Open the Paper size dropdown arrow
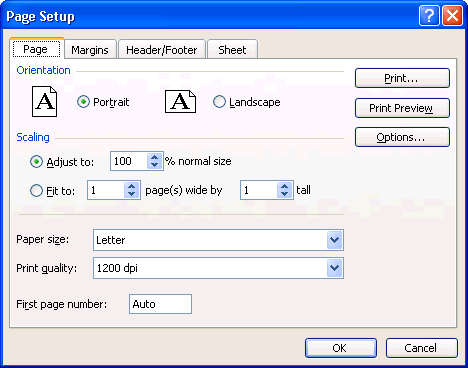468x368 pixels. pyautogui.click(x=334, y=240)
